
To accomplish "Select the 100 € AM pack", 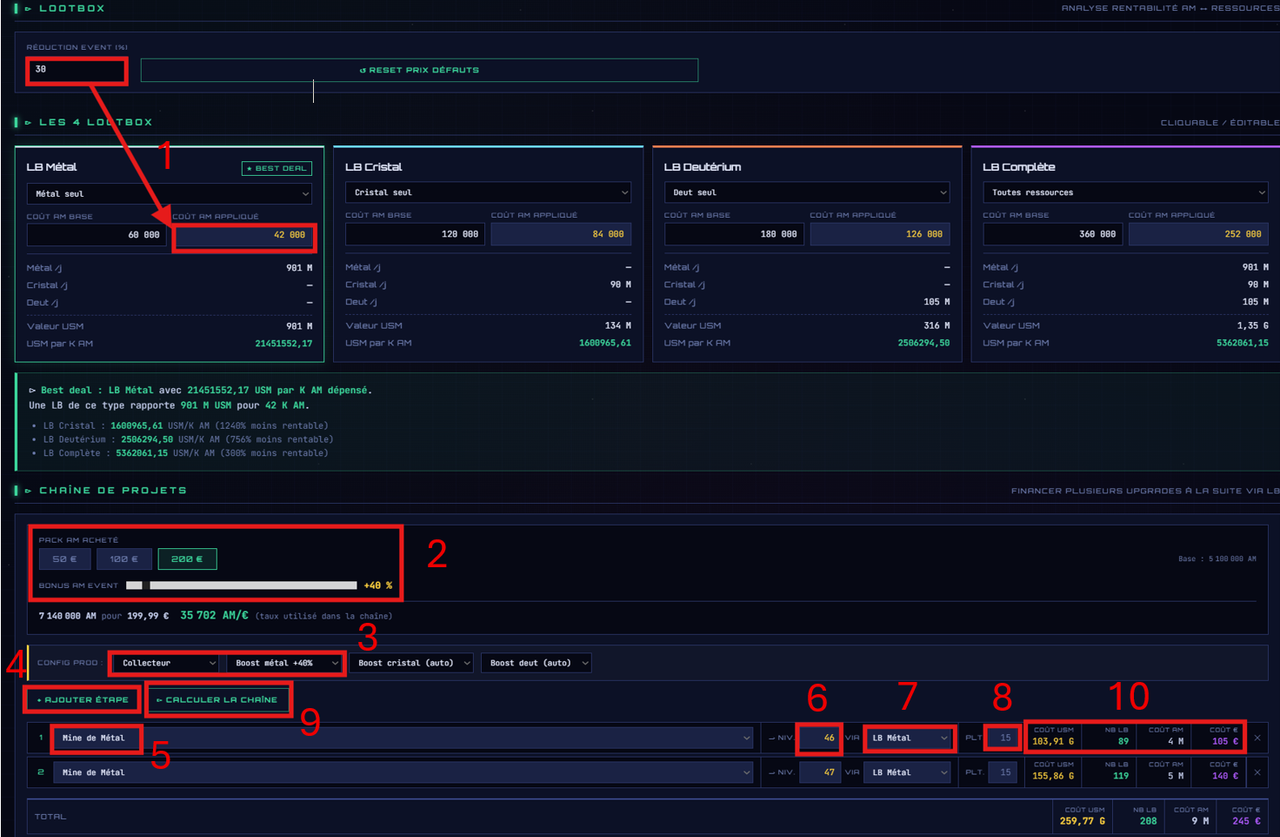I will (x=125, y=559).
